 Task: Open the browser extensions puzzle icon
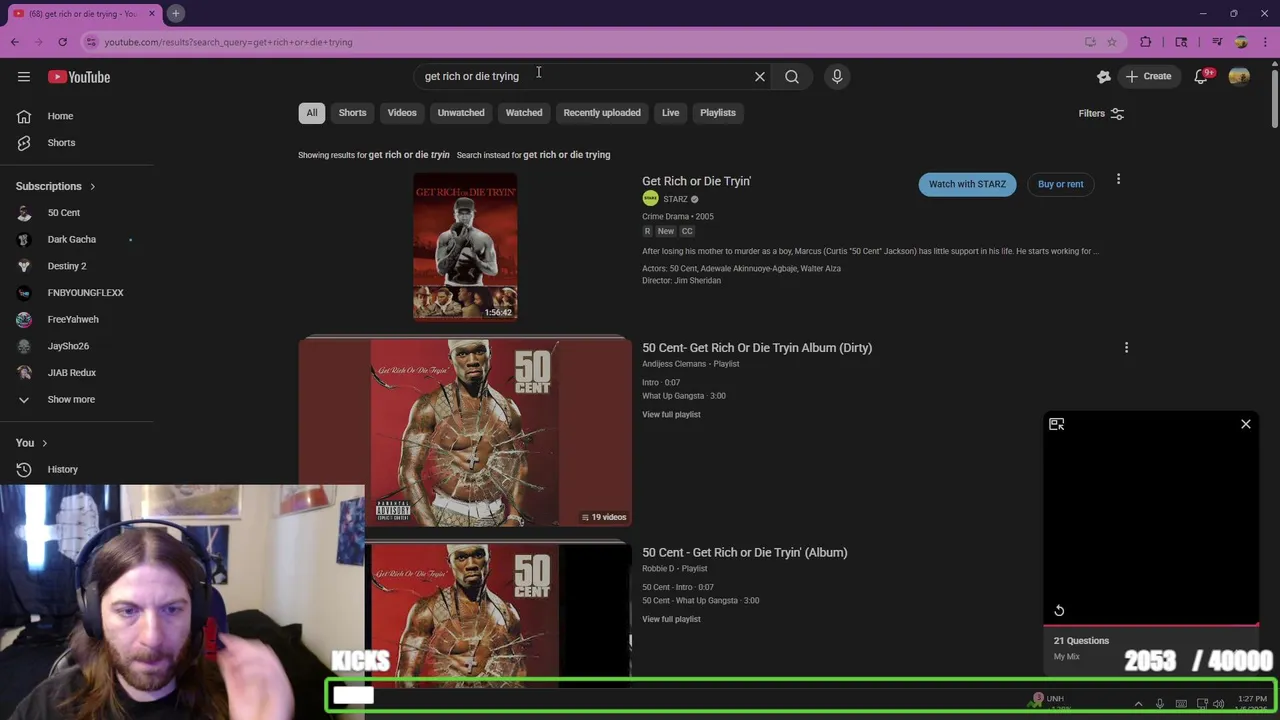1146,42
